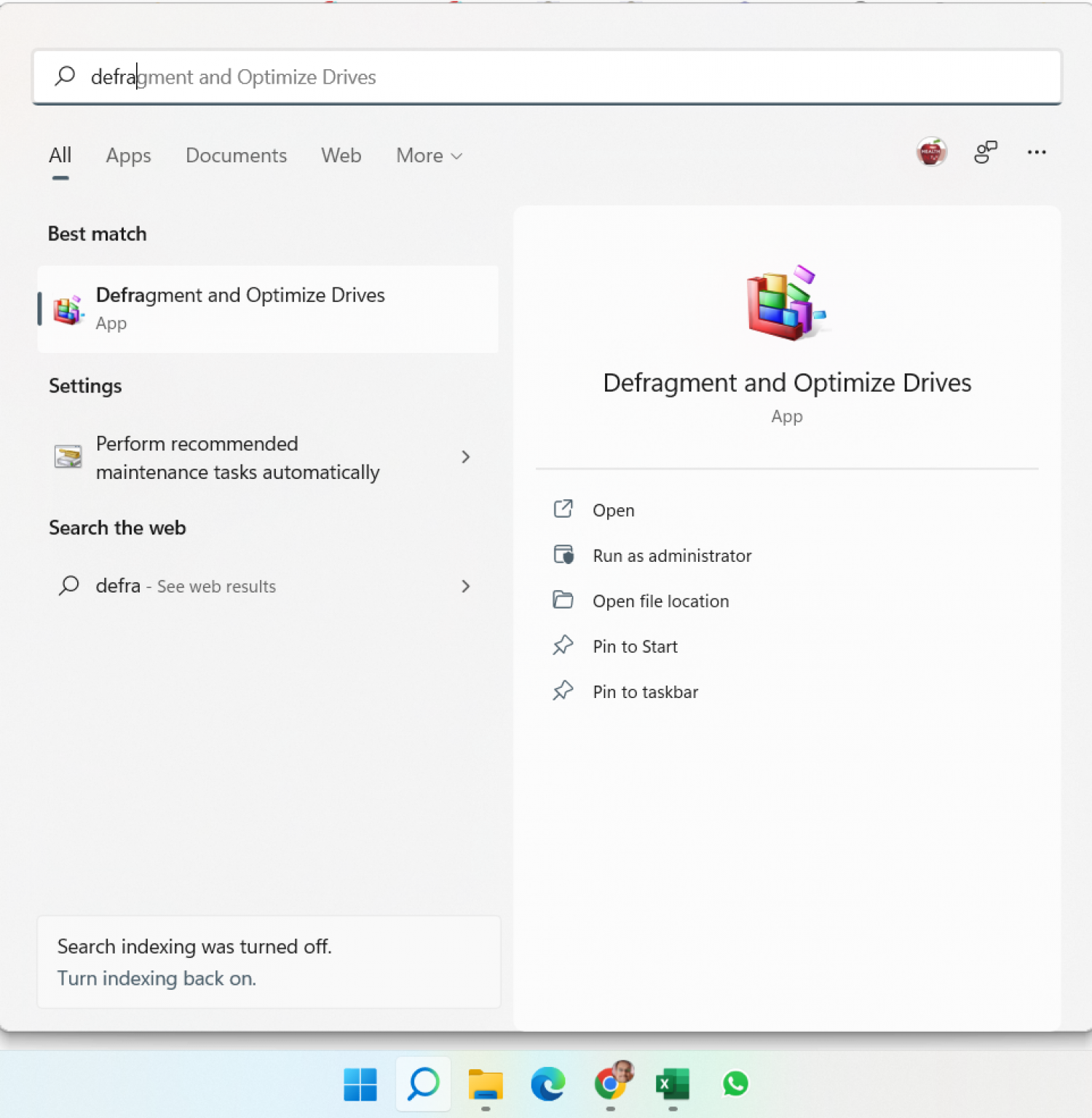The image size is (1092, 1118).
Task: Open Excel from the taskbar
Action: pos(673,1085)
